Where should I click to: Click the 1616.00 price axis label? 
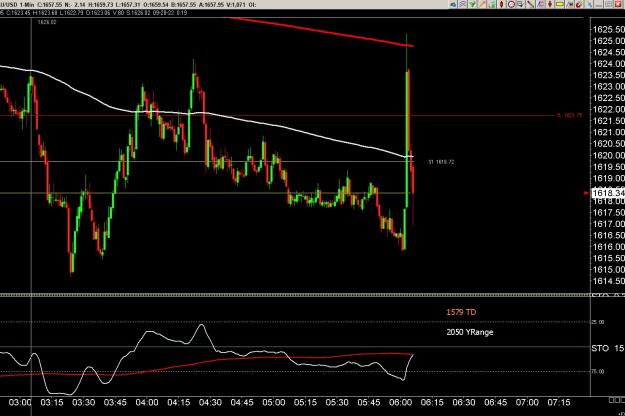tap(609, 247)
